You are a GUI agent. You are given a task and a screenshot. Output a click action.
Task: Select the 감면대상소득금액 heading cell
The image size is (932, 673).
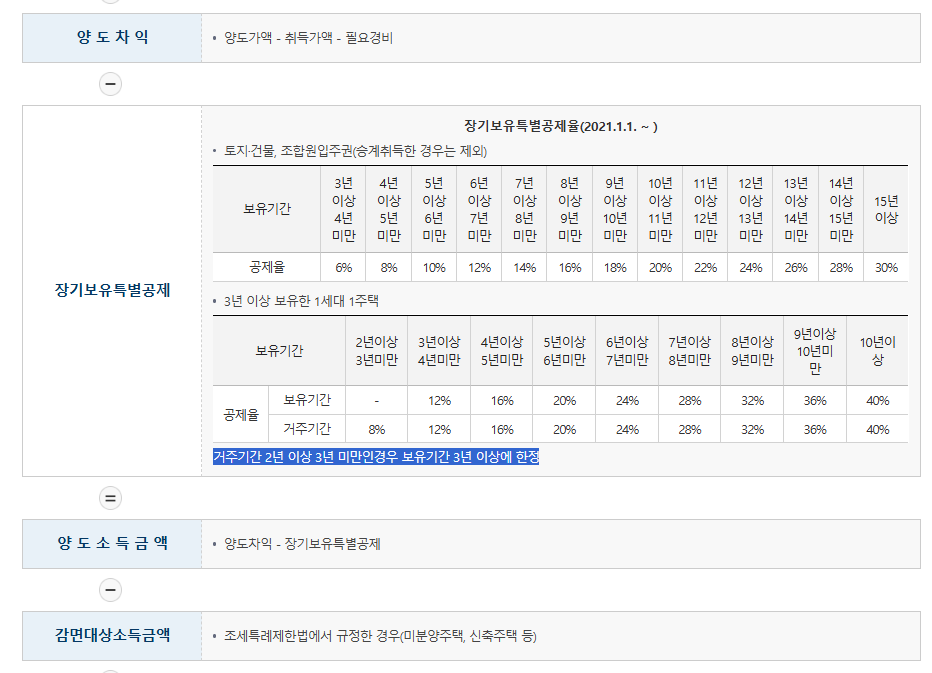click(x=112, y=636)
